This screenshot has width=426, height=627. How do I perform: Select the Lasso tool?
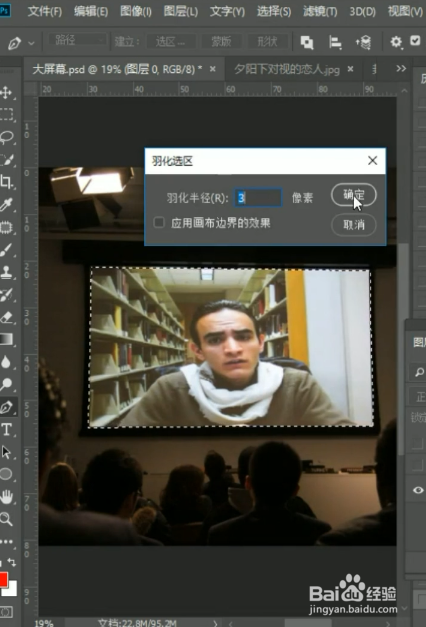pos(6,137)
